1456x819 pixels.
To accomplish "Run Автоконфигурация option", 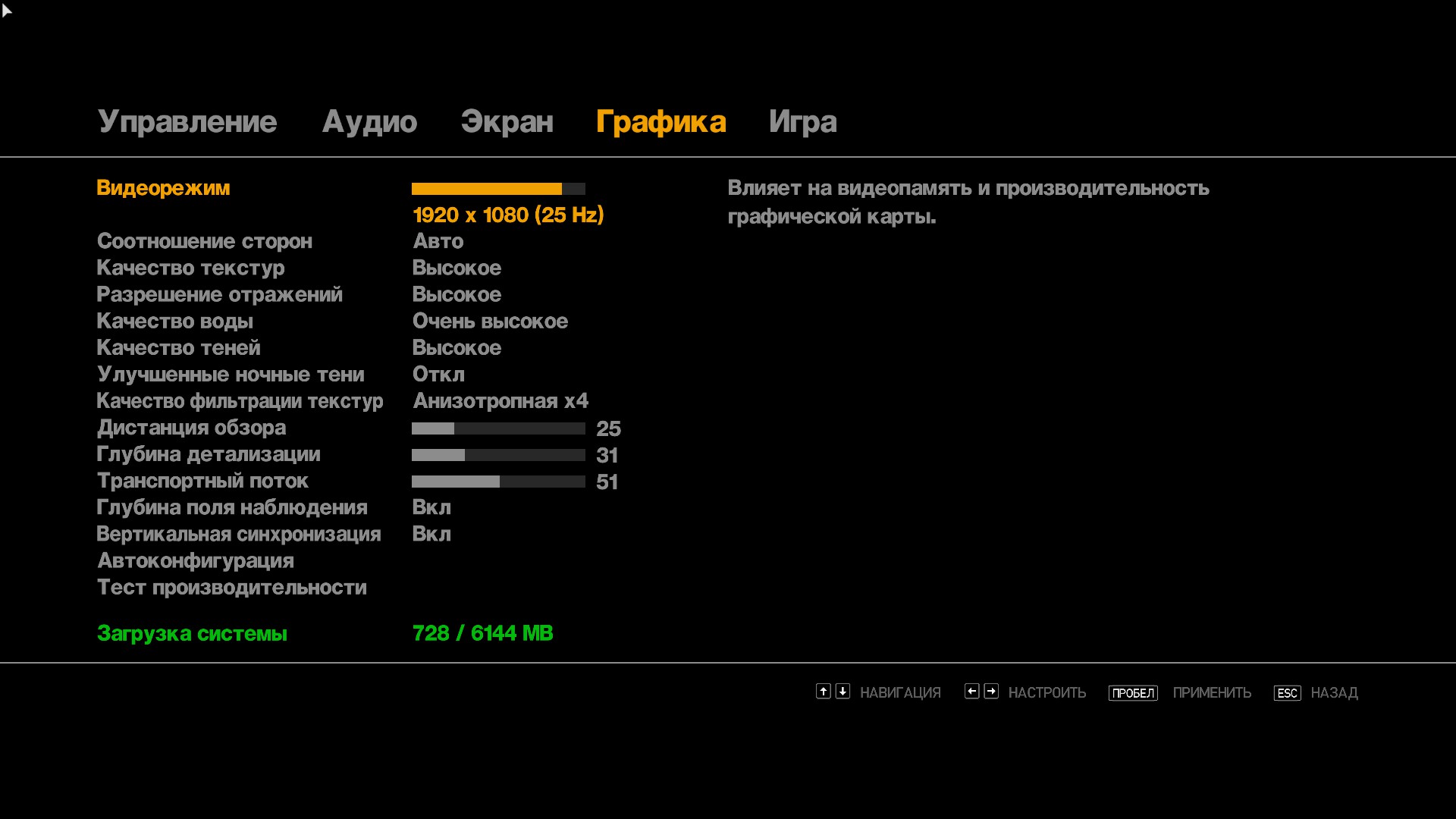I will coord(196,561).
